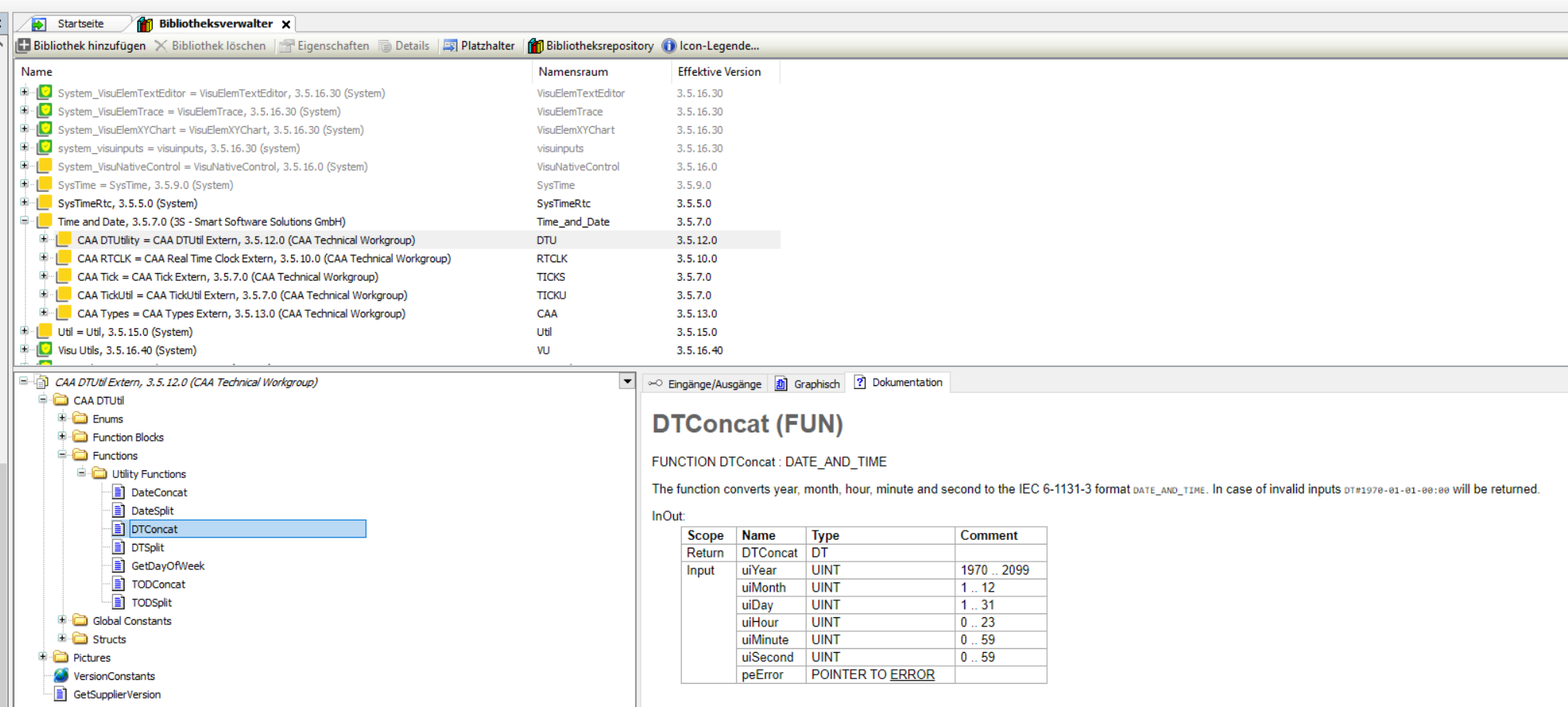
Task: Click the peError name cell
Action: tap(770, 675)
